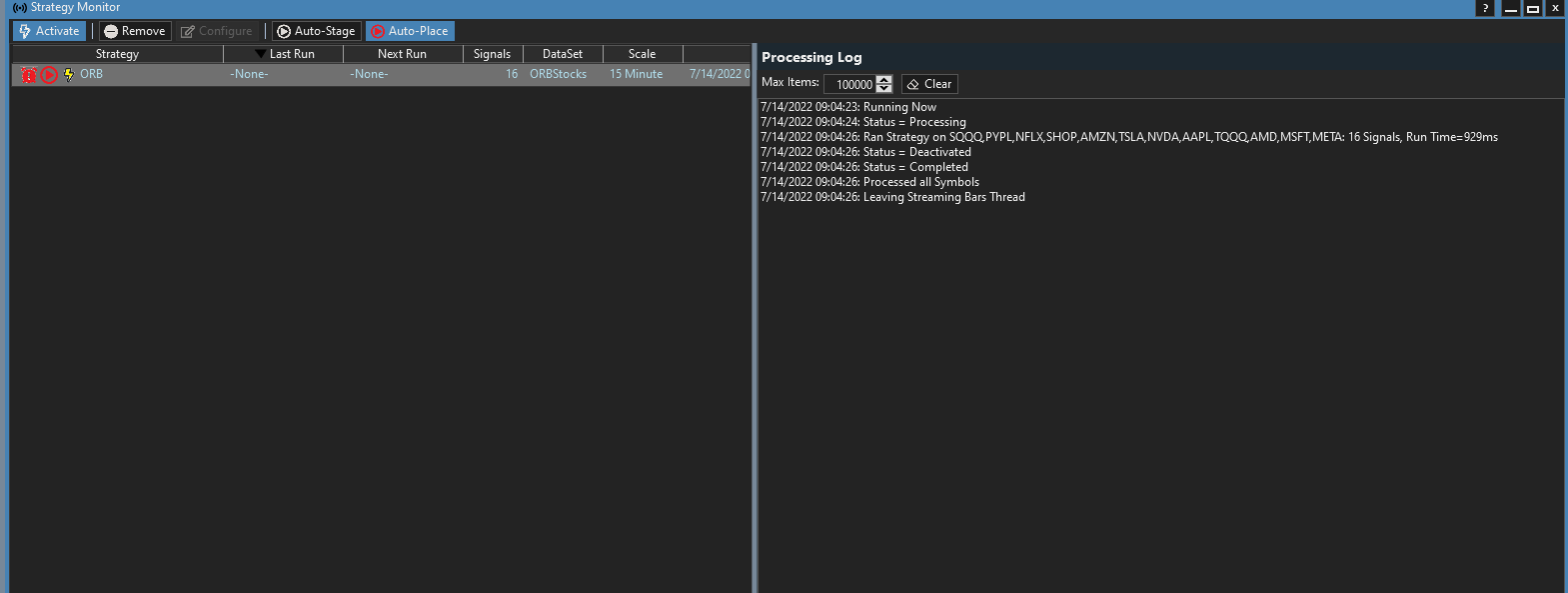Click the DataSet column header
The width and height of the screenshot is (1568, 593).
562,54
